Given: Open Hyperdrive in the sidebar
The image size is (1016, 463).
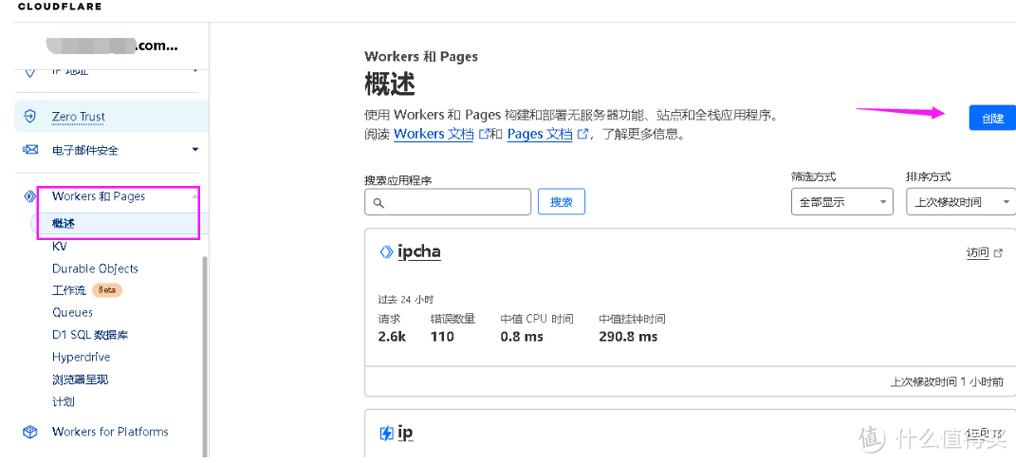Looking at the screenshot, I should click(81, 357).
